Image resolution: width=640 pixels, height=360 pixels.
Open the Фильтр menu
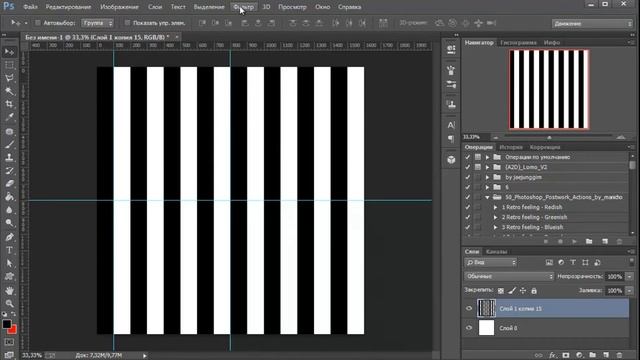pos(244,7)
